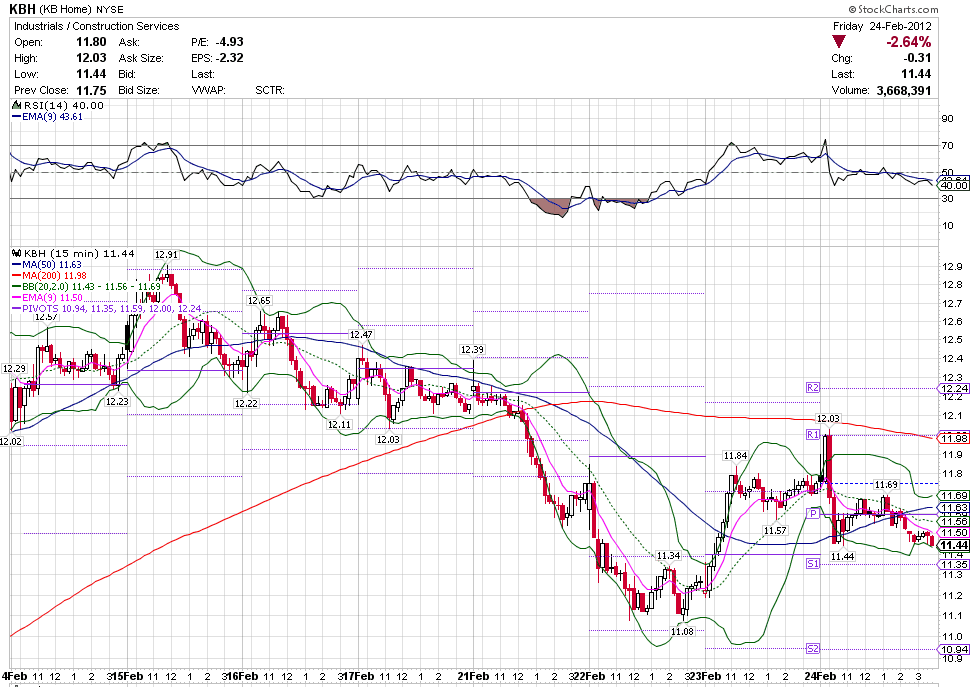
Task: Click the Volume value 3,668,391
Action: coord(904,90)
